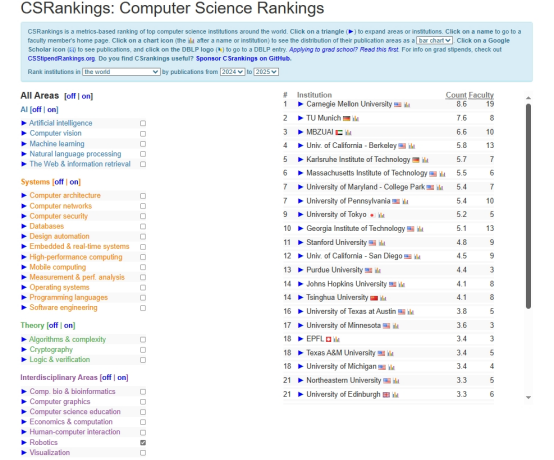Open the region dropdown showing 'the world'

click(121, 72)
